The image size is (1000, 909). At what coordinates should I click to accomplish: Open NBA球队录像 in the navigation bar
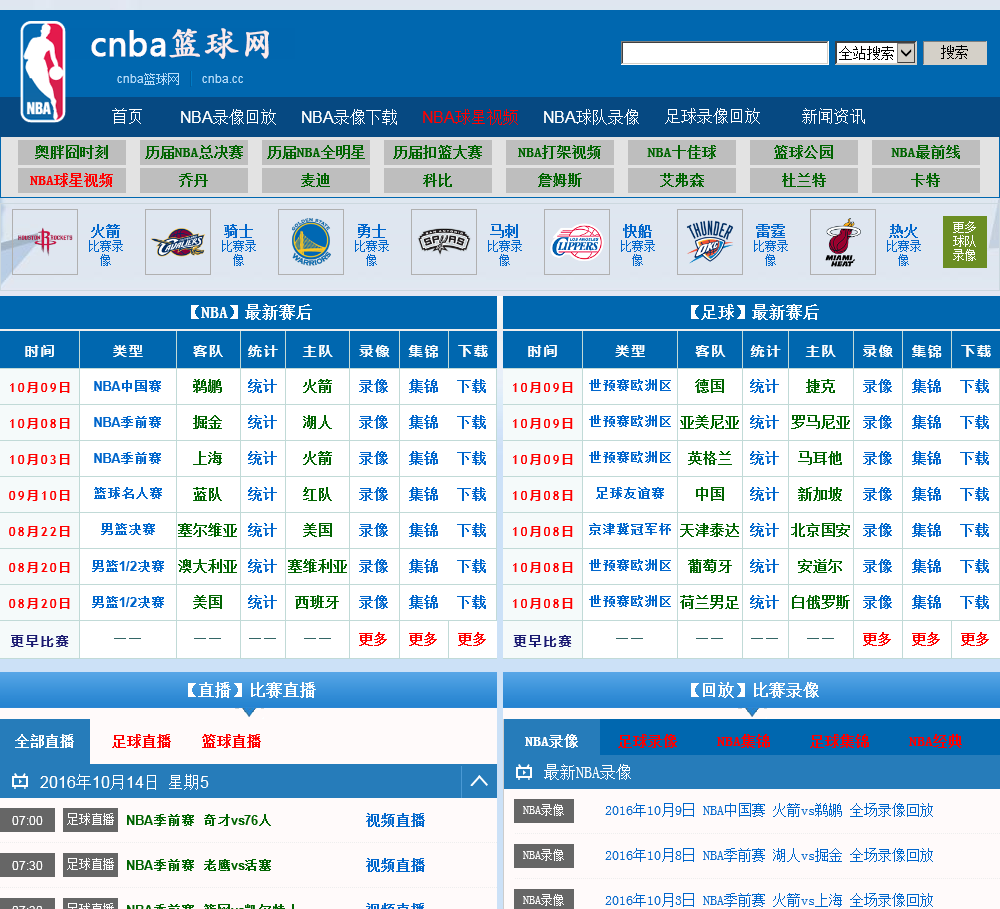(x=591, y=117)
